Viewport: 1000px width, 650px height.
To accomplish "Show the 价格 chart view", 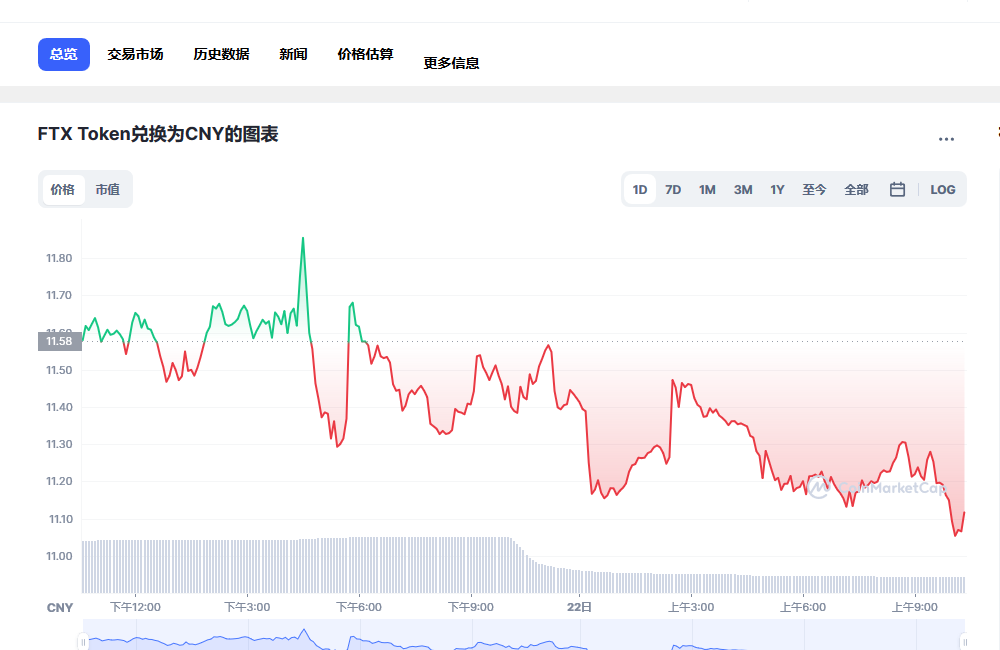I will pyautogui.click(x=62, y=189).
